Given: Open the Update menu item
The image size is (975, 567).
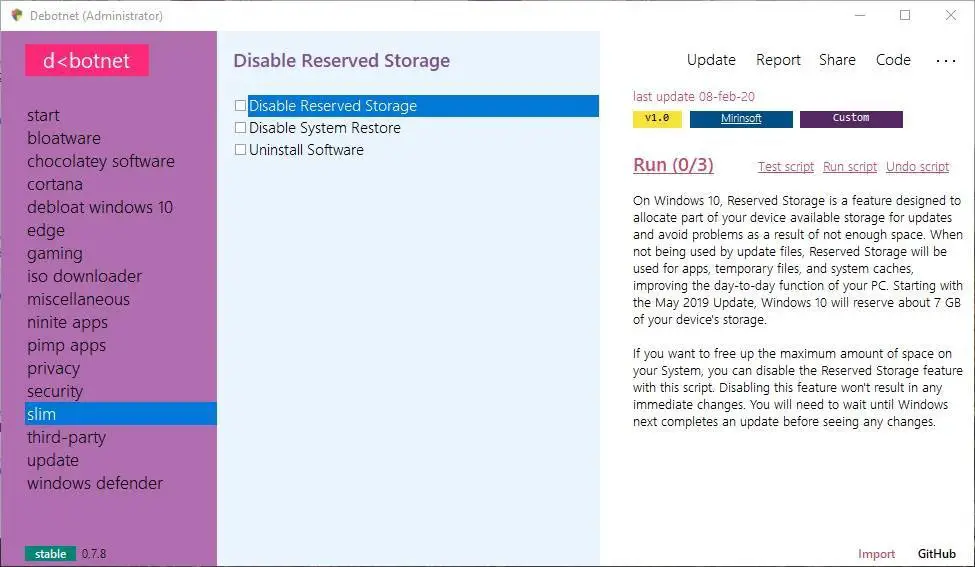Looking at the screenshot, I should pos(711,60).
